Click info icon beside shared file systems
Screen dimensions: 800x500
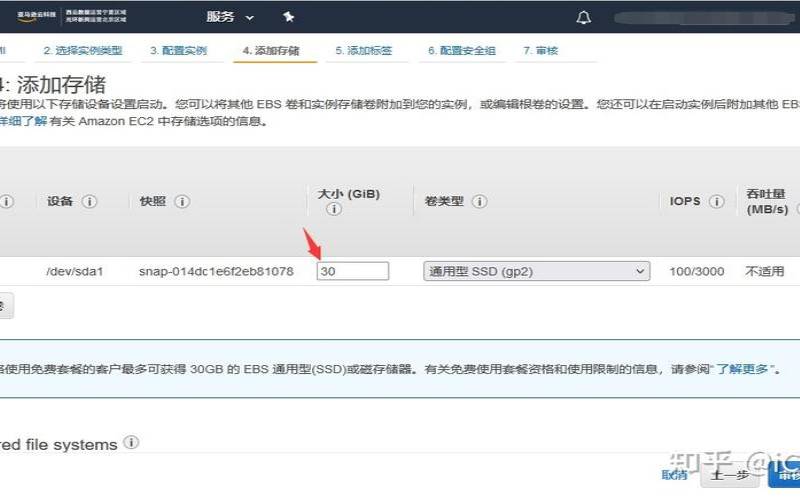click(131, 442)
